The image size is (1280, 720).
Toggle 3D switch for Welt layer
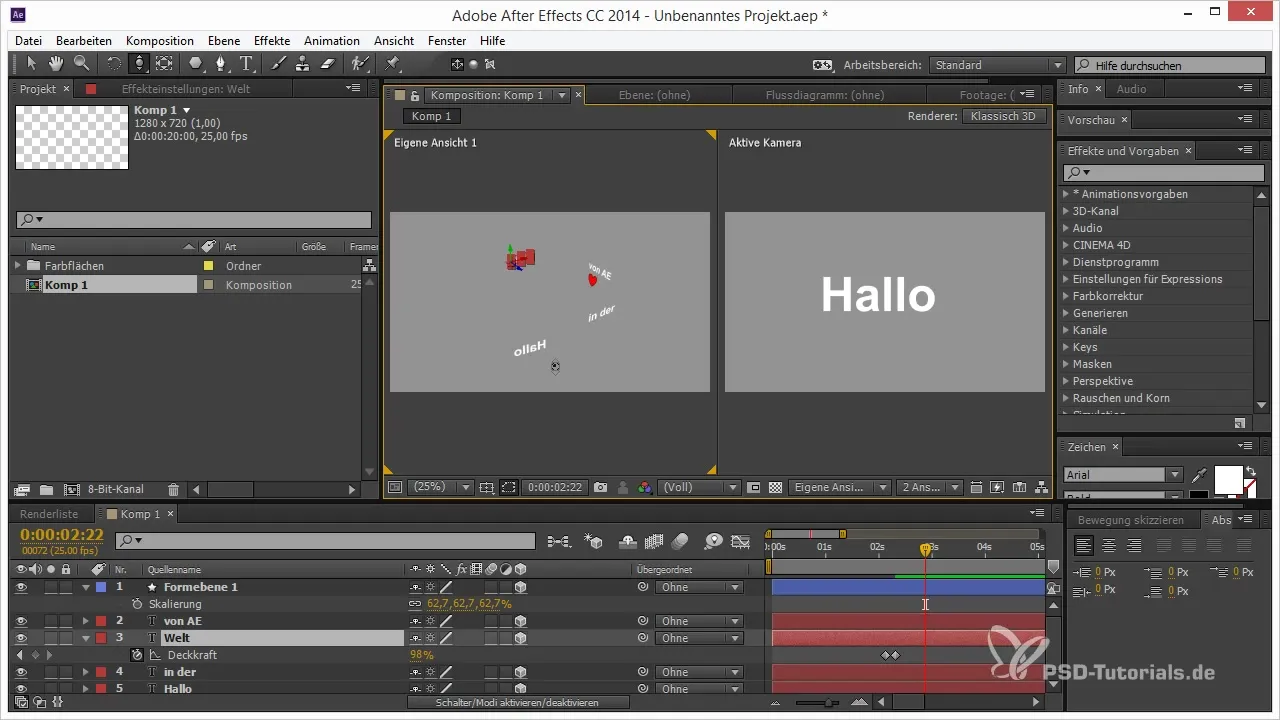(x=520, y=638)
